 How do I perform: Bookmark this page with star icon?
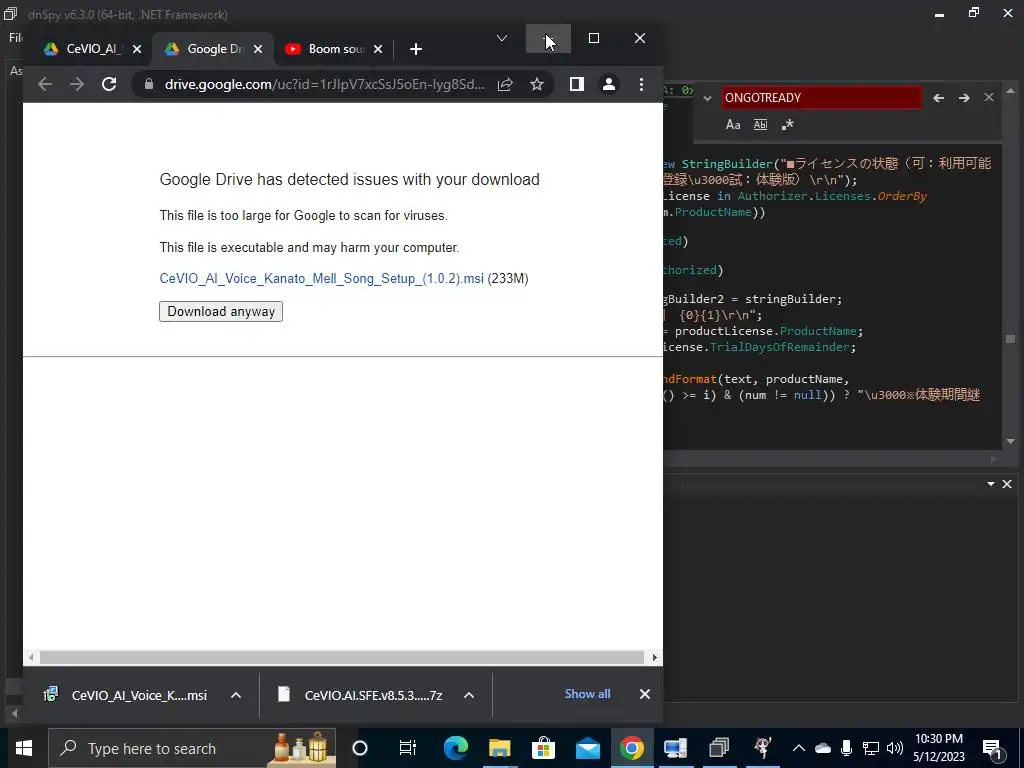[x=537, y=84]
